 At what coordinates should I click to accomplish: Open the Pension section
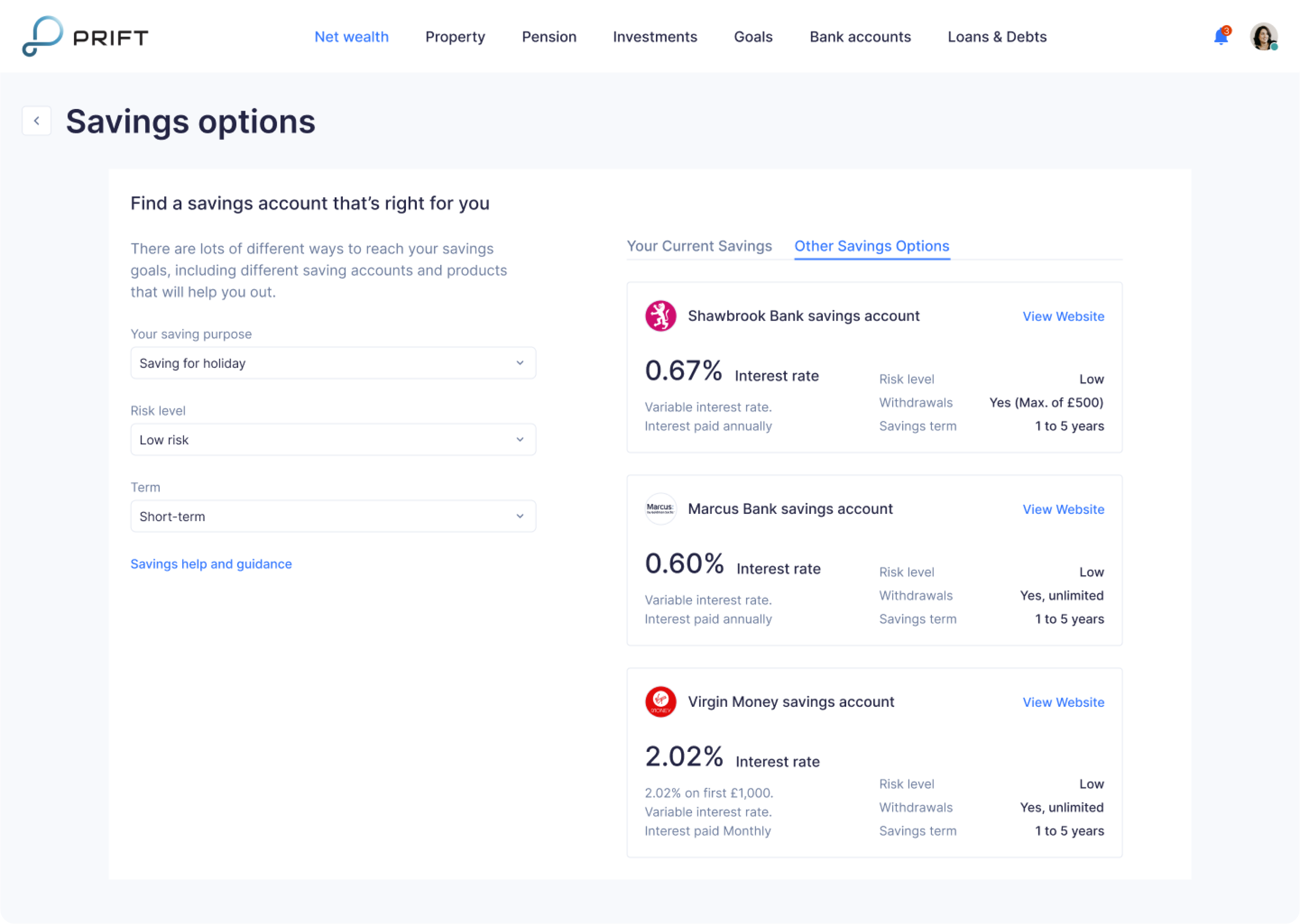click(x=549, y=36)
